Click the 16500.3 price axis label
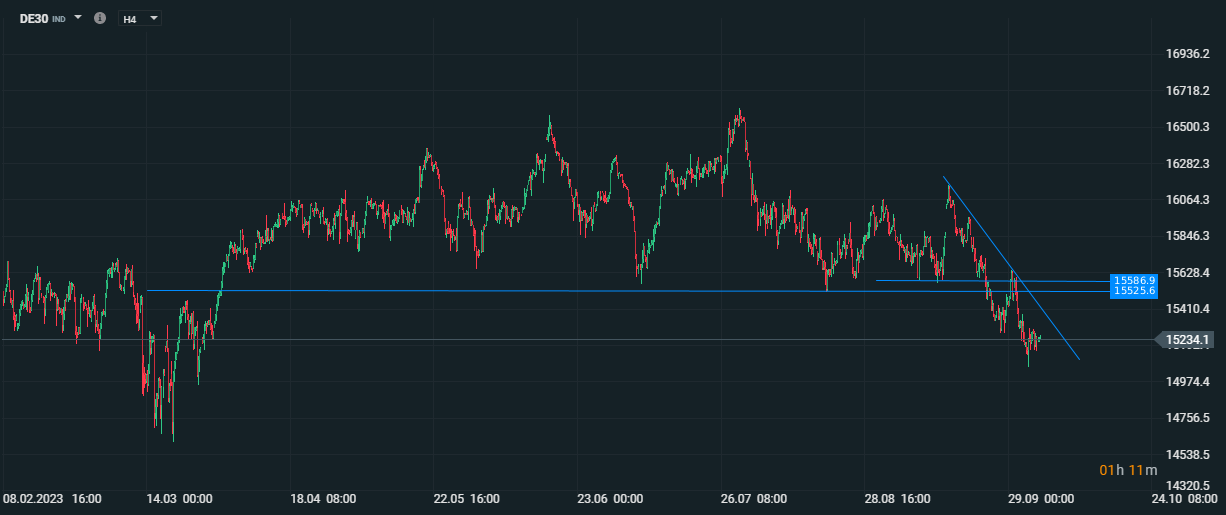The width and height of the screenshot is (1226, 515). tap(1187, 127)
